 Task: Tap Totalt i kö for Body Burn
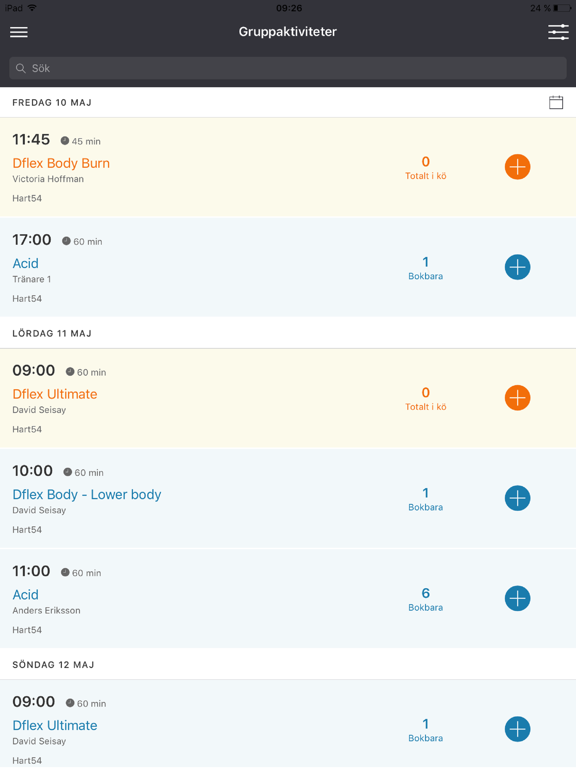[426, 176]
